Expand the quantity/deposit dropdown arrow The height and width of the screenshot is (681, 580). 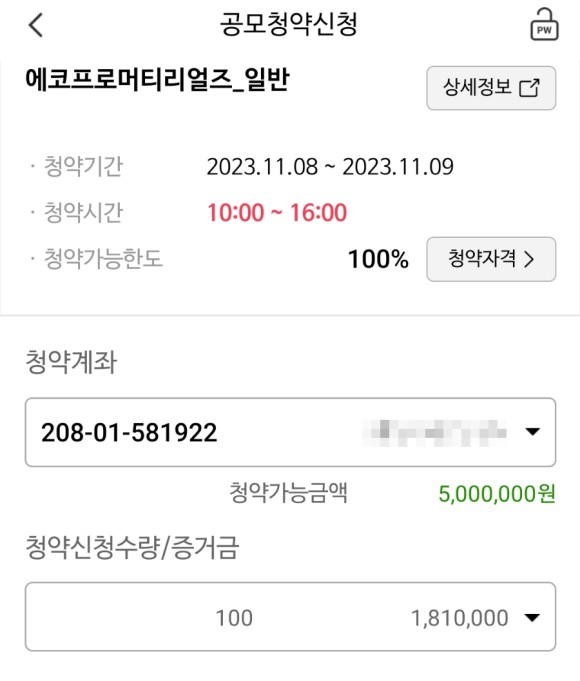[x=532, y=617]
